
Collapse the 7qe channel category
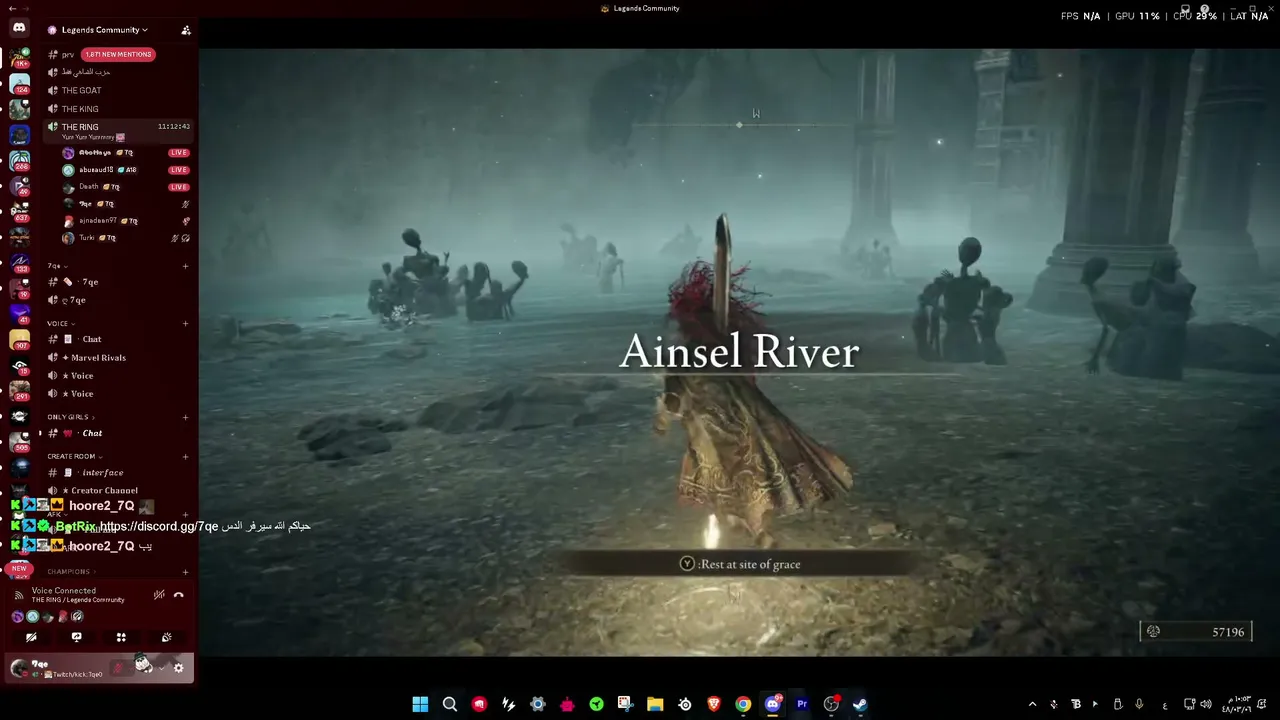(x=57, y=266)
